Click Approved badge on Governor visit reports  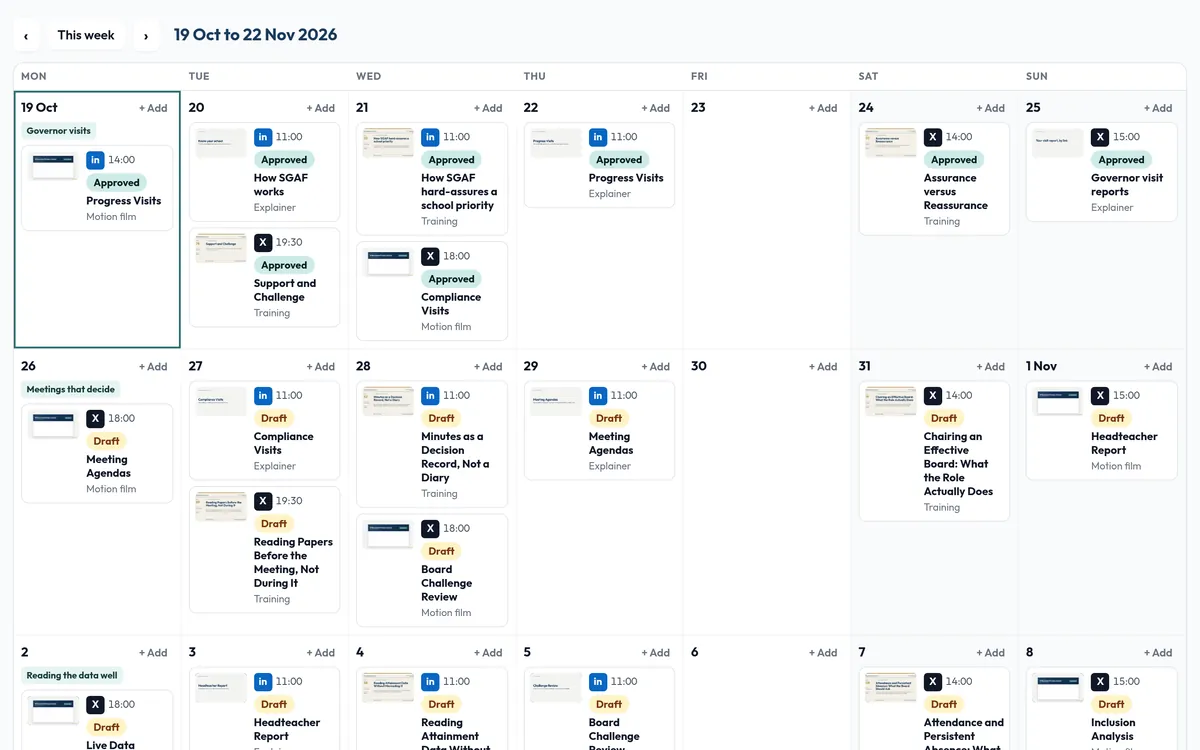click(x=1121, y=160)
